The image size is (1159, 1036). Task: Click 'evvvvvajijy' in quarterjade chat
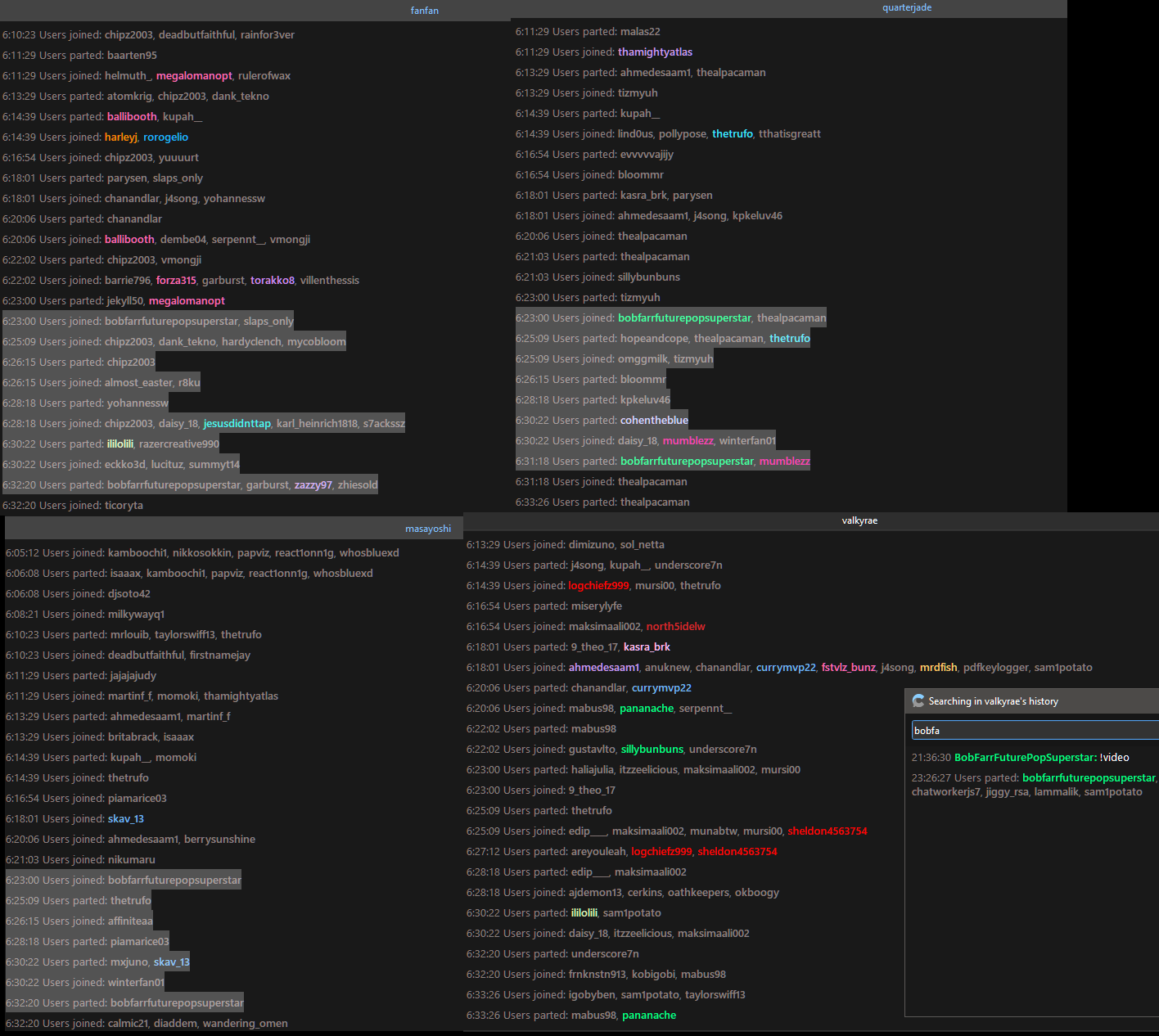(647, 155)
